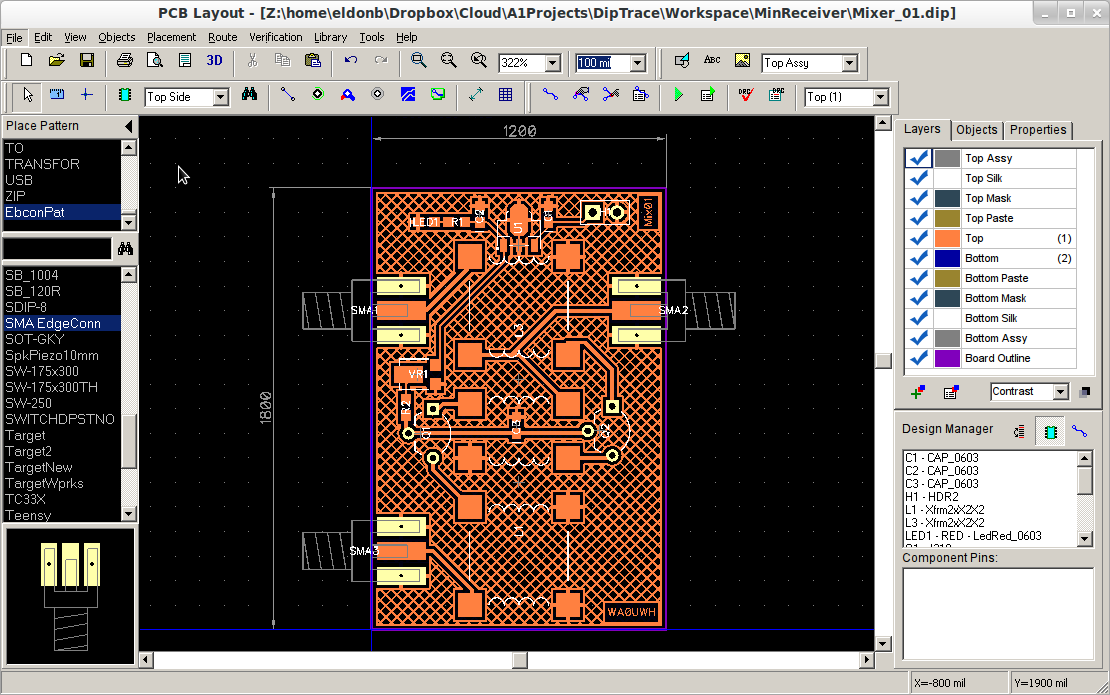Select the route manual trace tool

[287, 95]
